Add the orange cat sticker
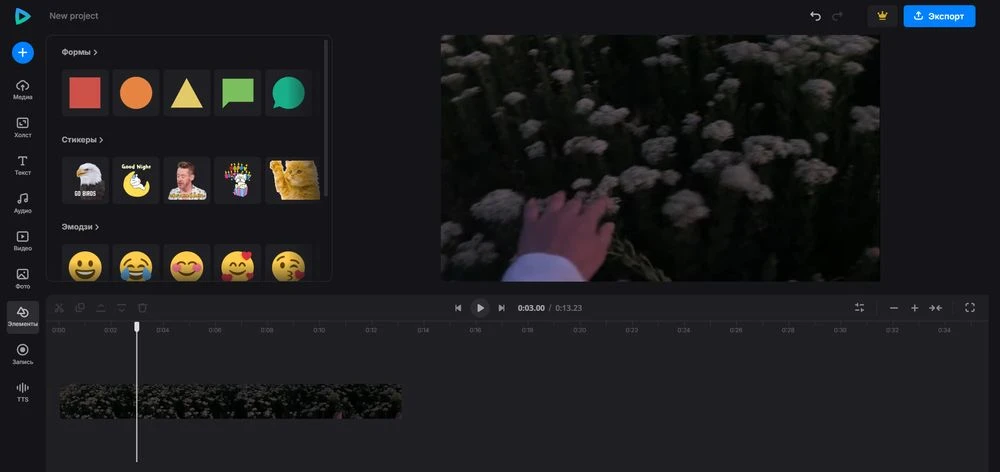The image size is (1000, 472). point(293,180)
